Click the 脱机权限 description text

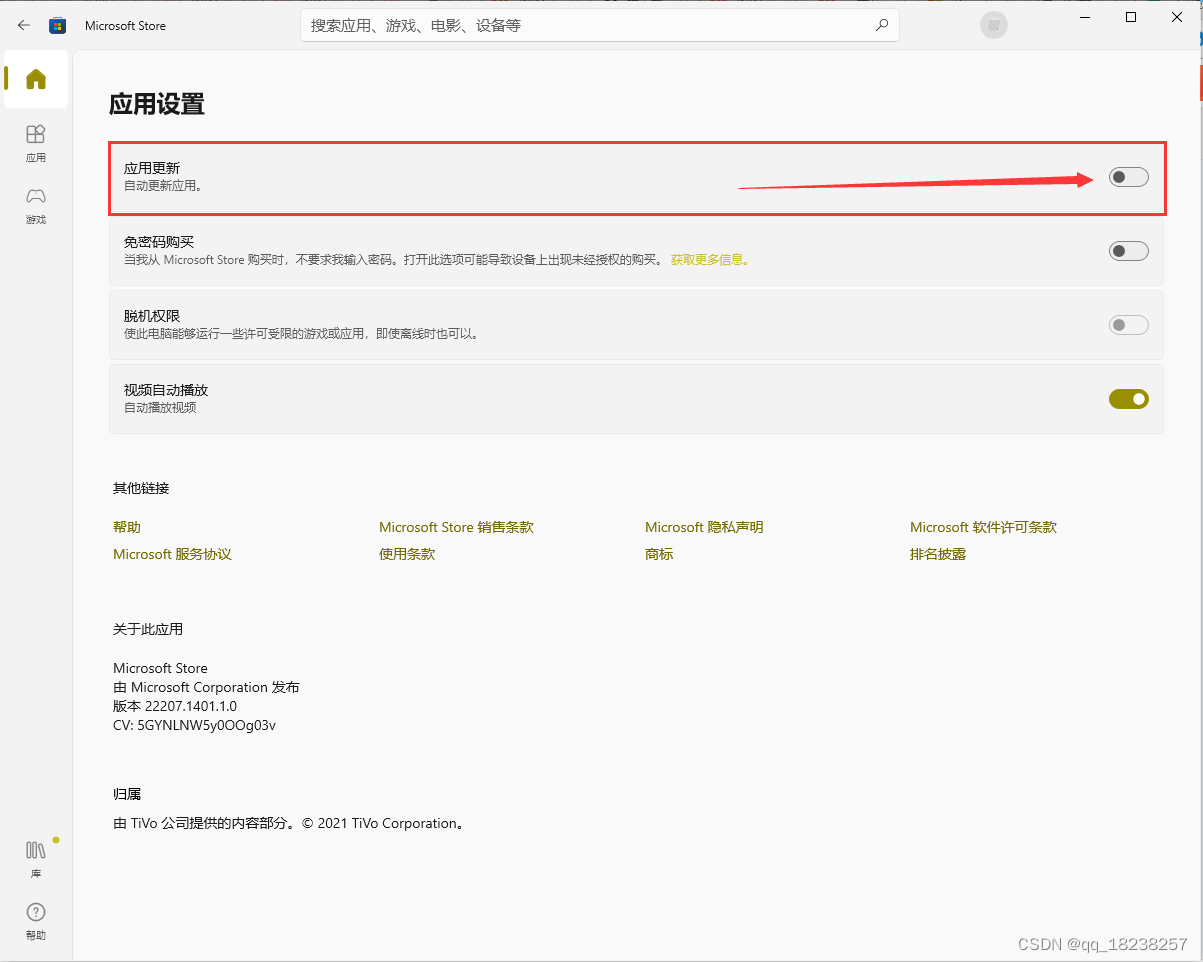pos(301,334)
